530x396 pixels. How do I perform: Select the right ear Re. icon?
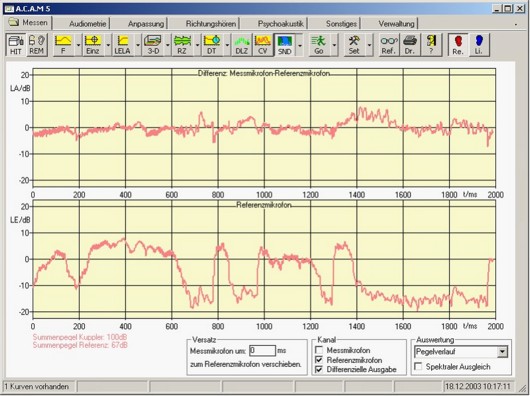(458, 45)
